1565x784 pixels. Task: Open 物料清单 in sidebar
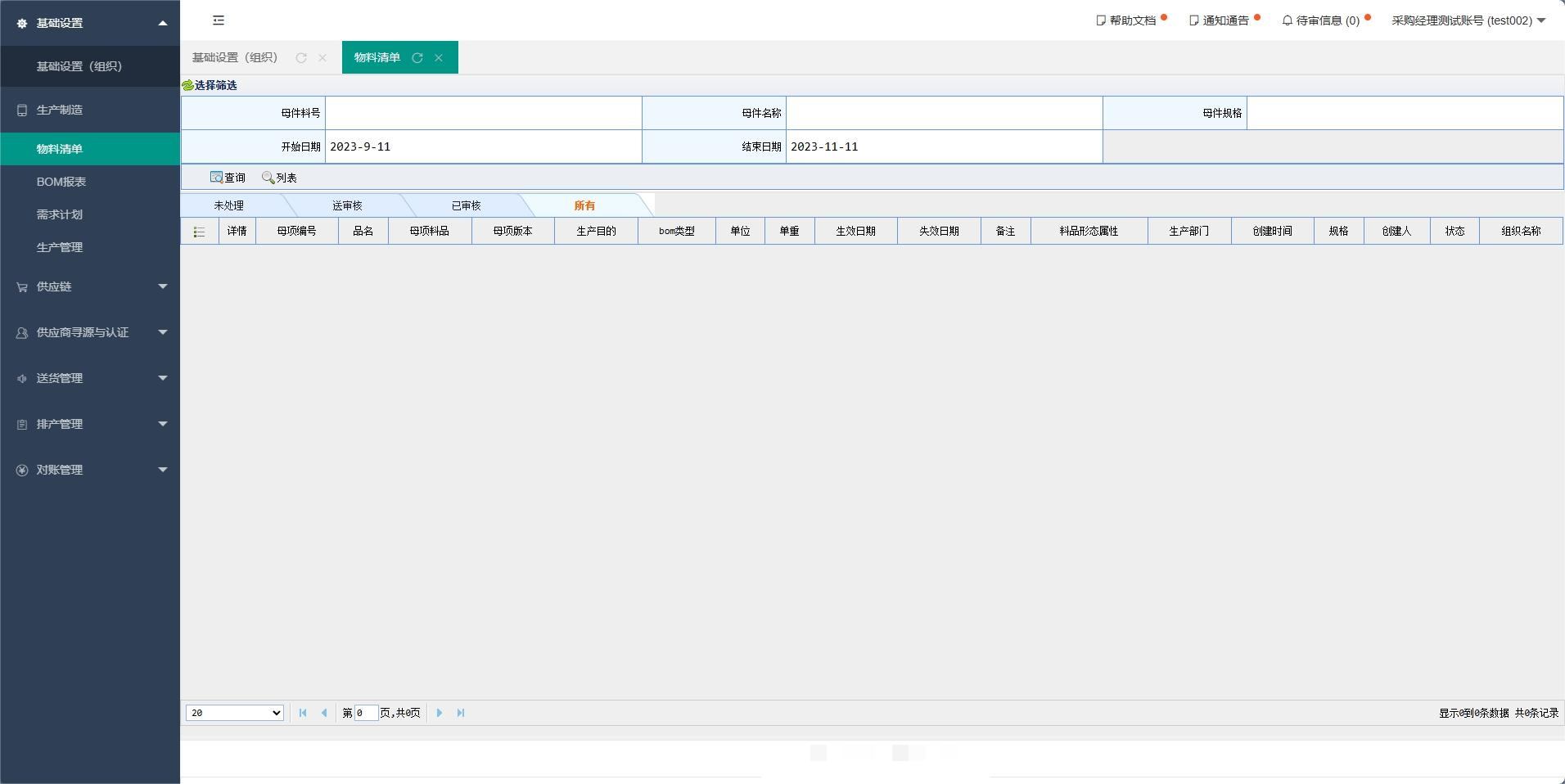click(x=90, y=149)
